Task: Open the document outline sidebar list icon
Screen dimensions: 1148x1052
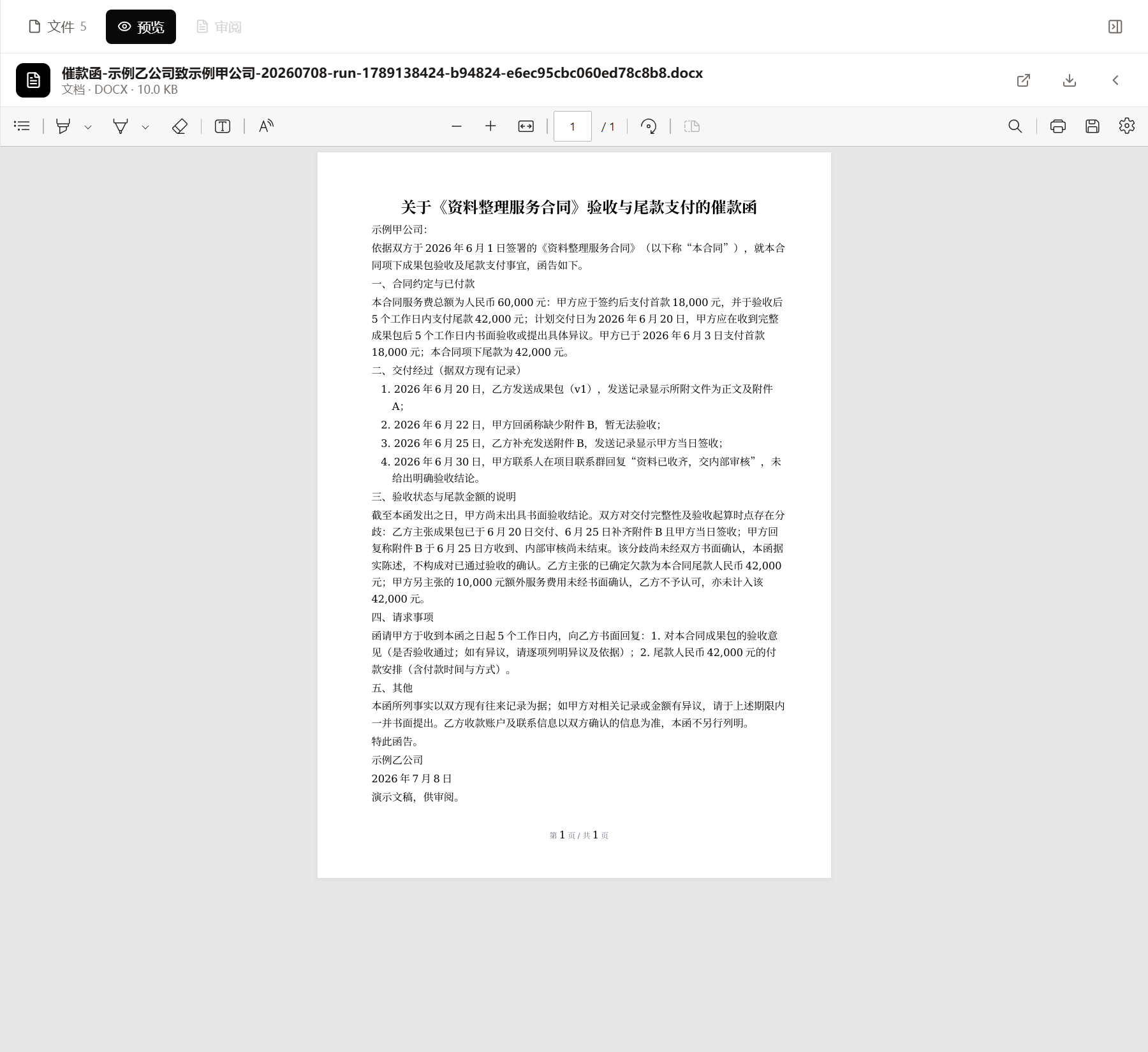Action: click(22, 126)
